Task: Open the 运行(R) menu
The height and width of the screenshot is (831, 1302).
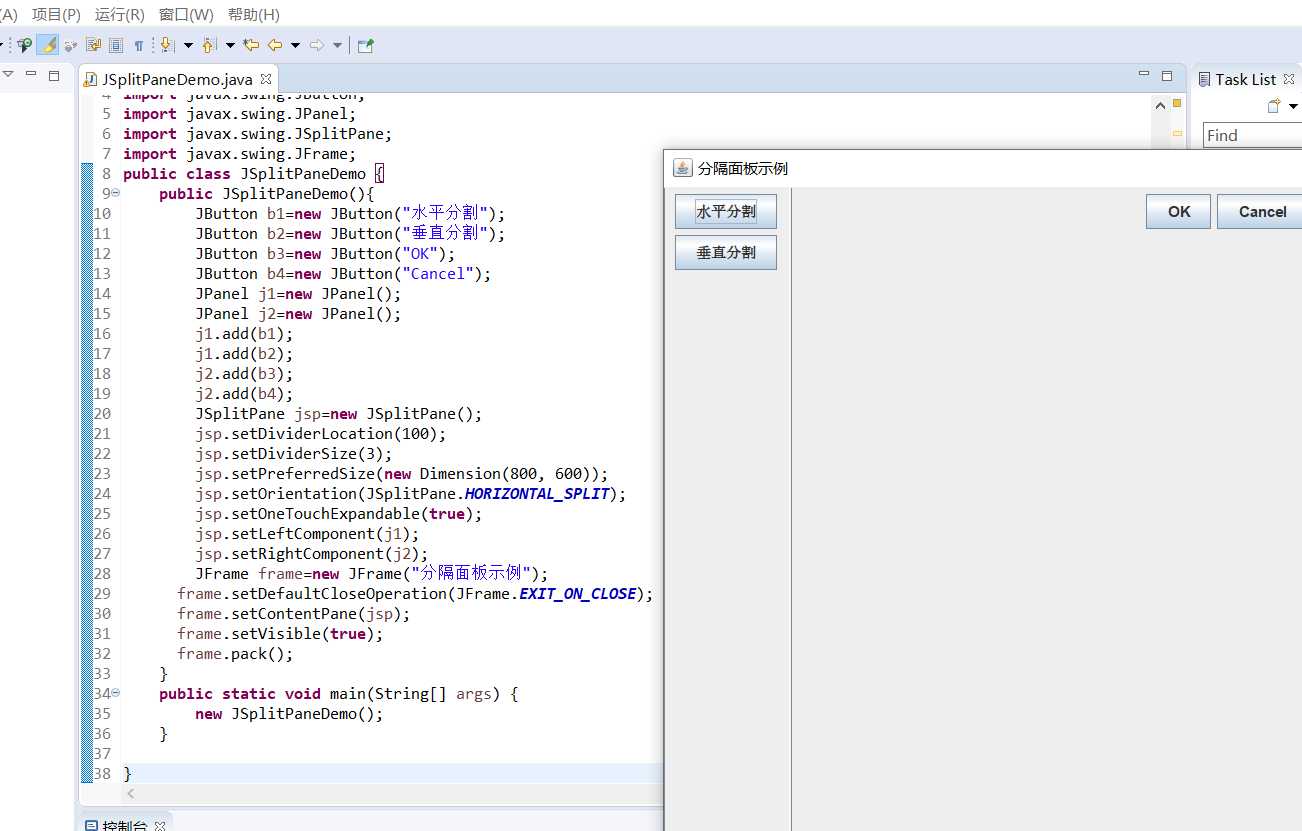Action: (x=119, y=15)
